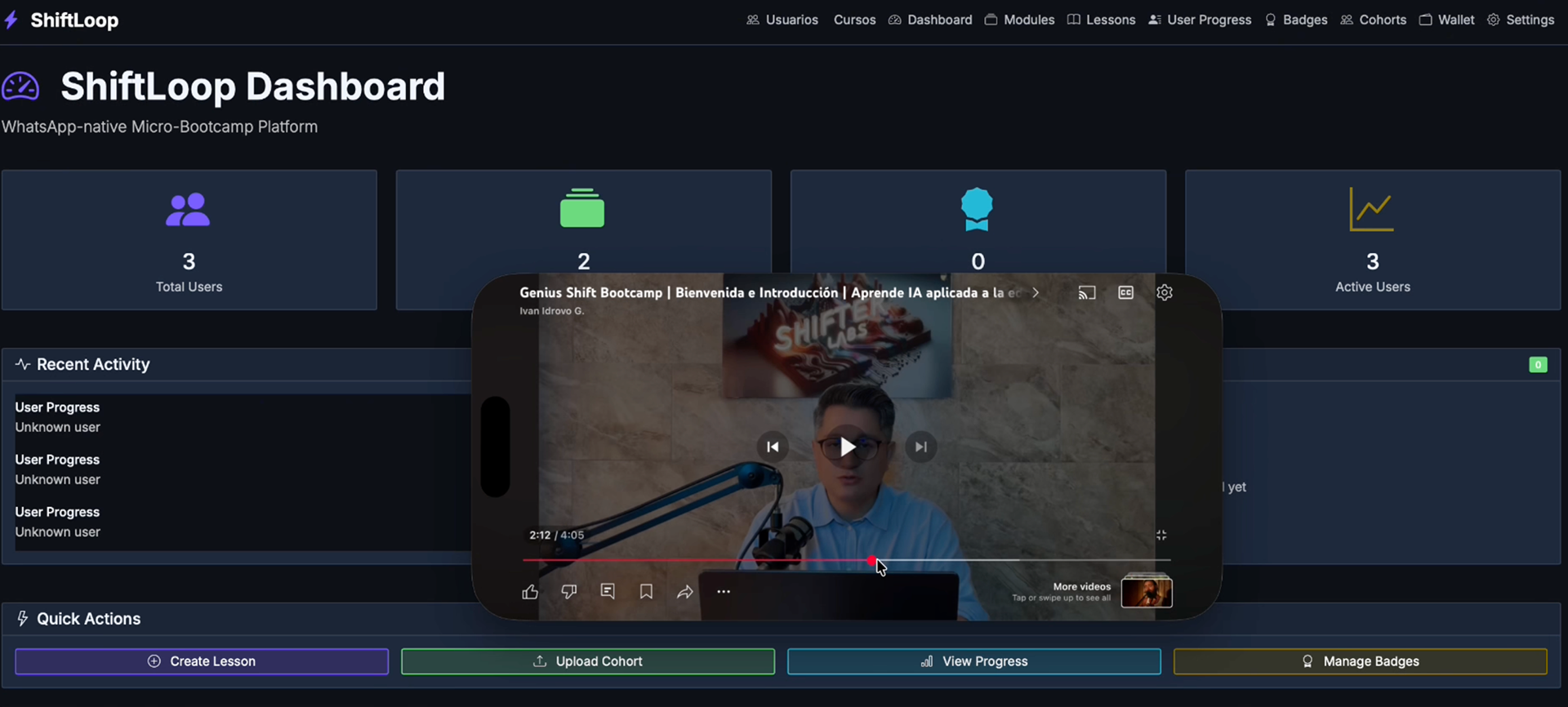Click the Quick Actions lightning icon
The width and height of the screenshot is (1568, 707).
pos(23,619)
